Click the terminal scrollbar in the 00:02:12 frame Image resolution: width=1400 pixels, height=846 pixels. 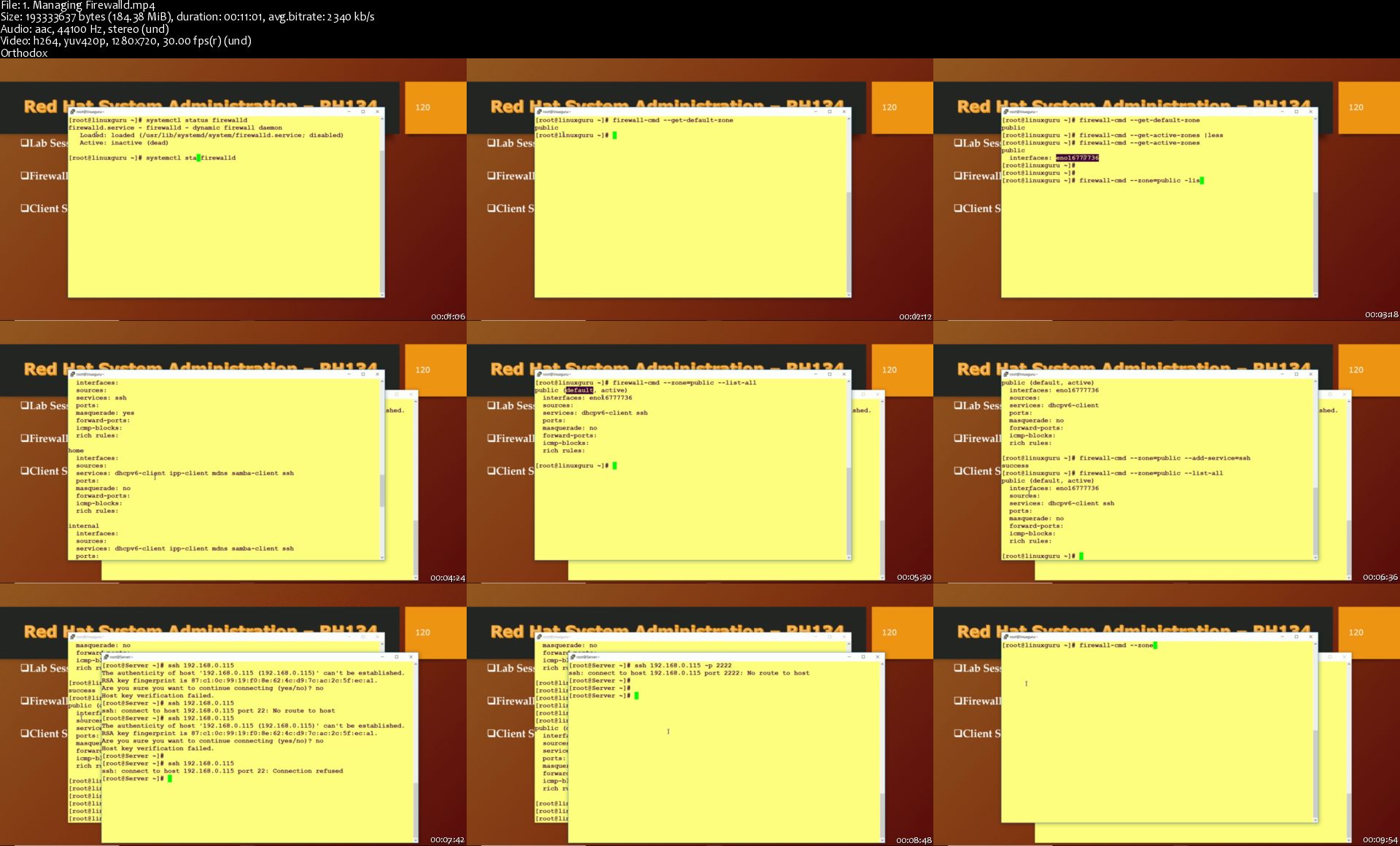pyautogui.click(x=849, y=206)
